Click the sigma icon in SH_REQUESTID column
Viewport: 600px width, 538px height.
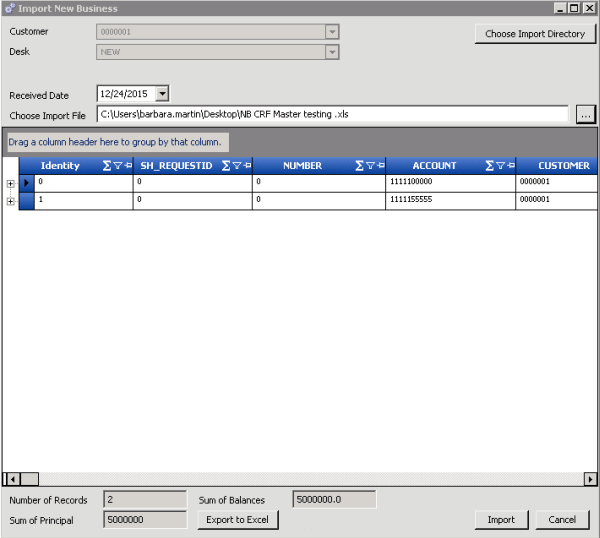[x=226, y=166]
